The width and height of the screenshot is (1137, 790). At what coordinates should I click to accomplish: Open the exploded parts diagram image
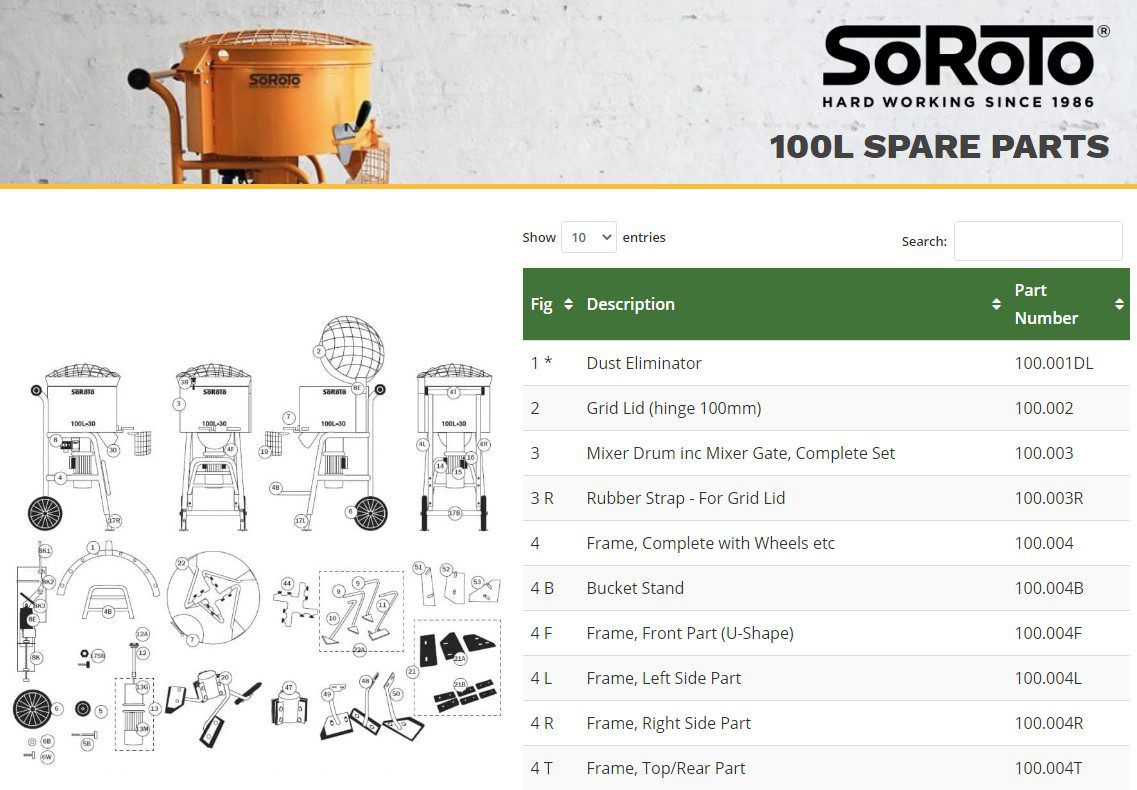tap(259, 540)
